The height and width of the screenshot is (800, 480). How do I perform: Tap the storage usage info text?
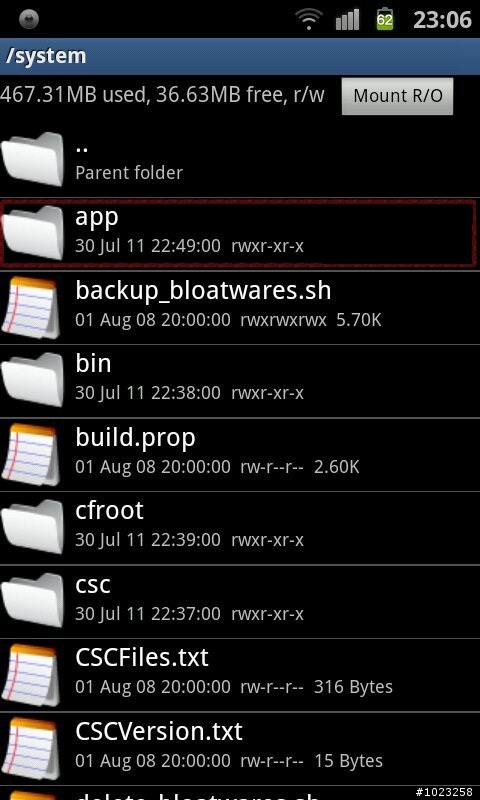(162, 95)
